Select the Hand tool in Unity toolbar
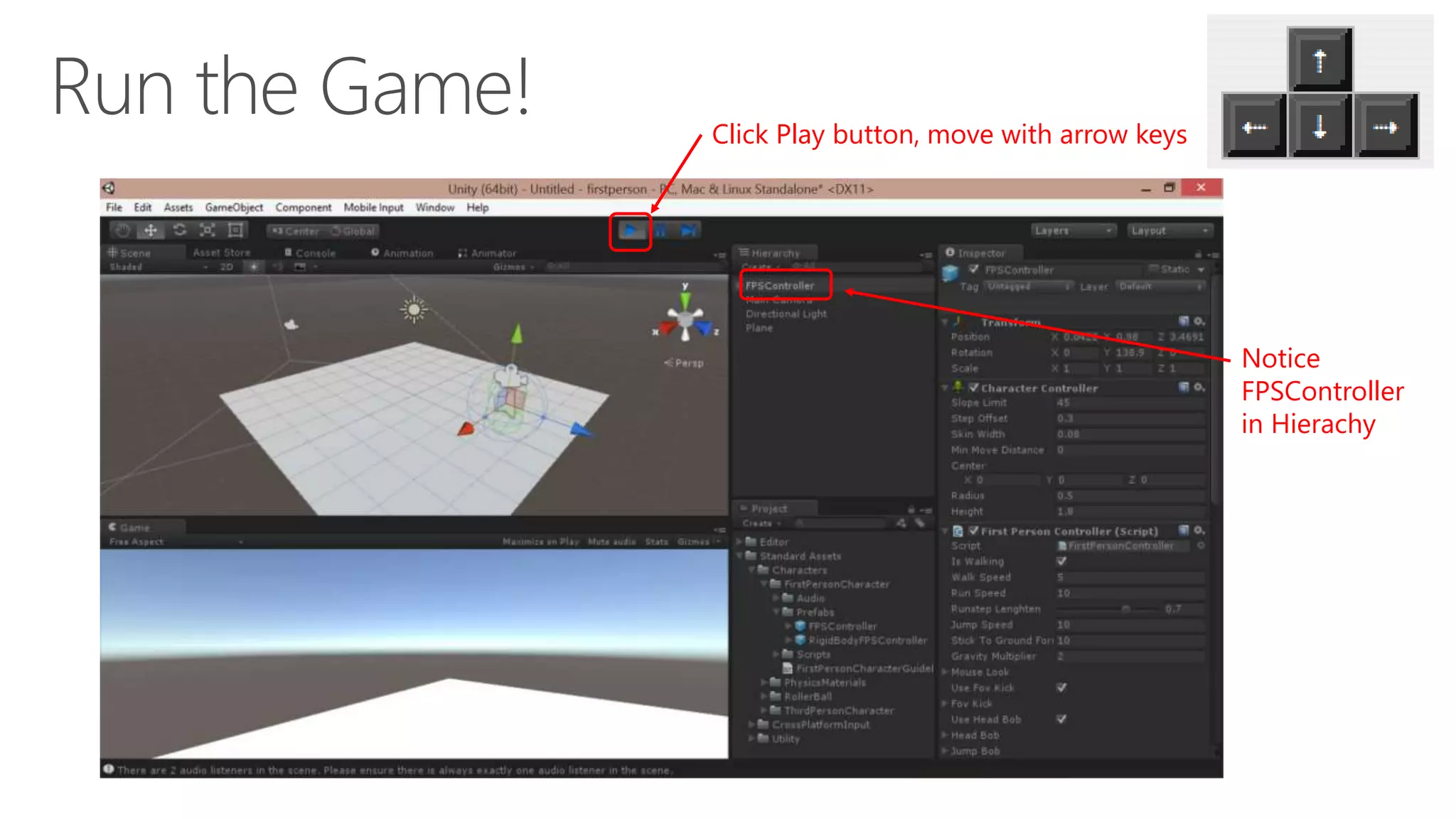 tap(123, 230)
